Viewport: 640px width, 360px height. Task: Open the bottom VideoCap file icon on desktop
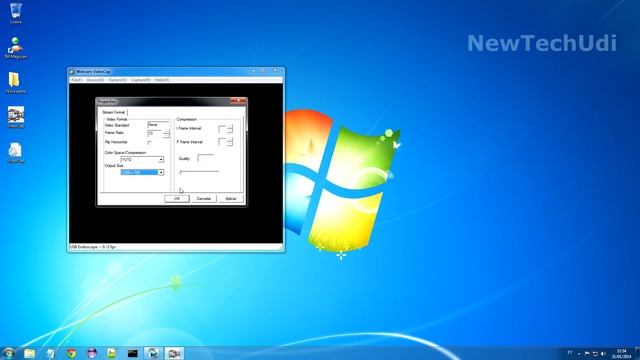click(x=16, y=153)
